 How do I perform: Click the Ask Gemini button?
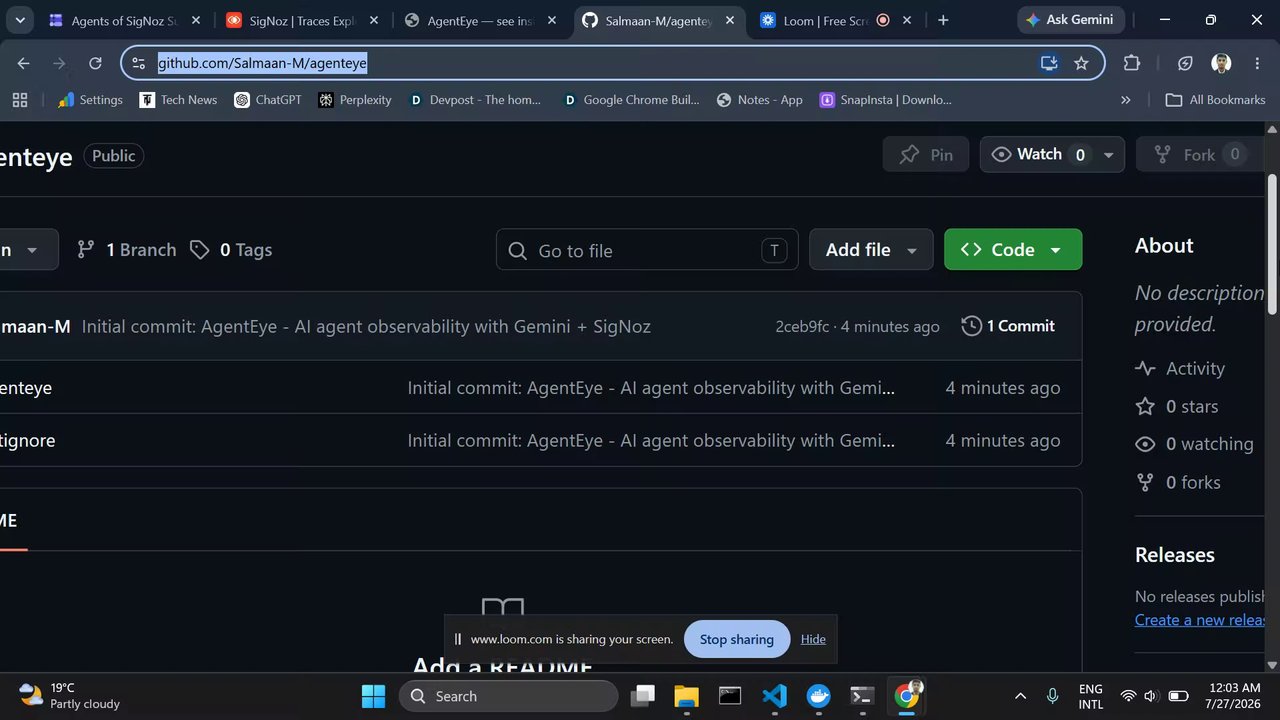click(1072, 20)
